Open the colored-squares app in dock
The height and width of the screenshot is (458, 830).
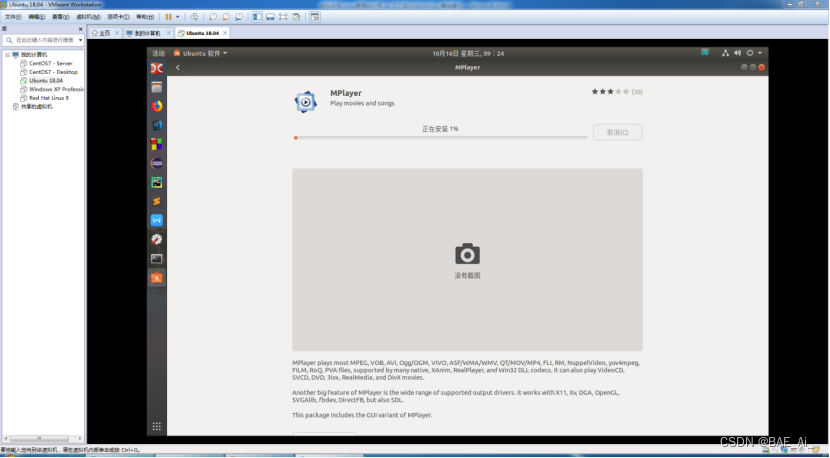pyautogui.click(x=157, y=144)
